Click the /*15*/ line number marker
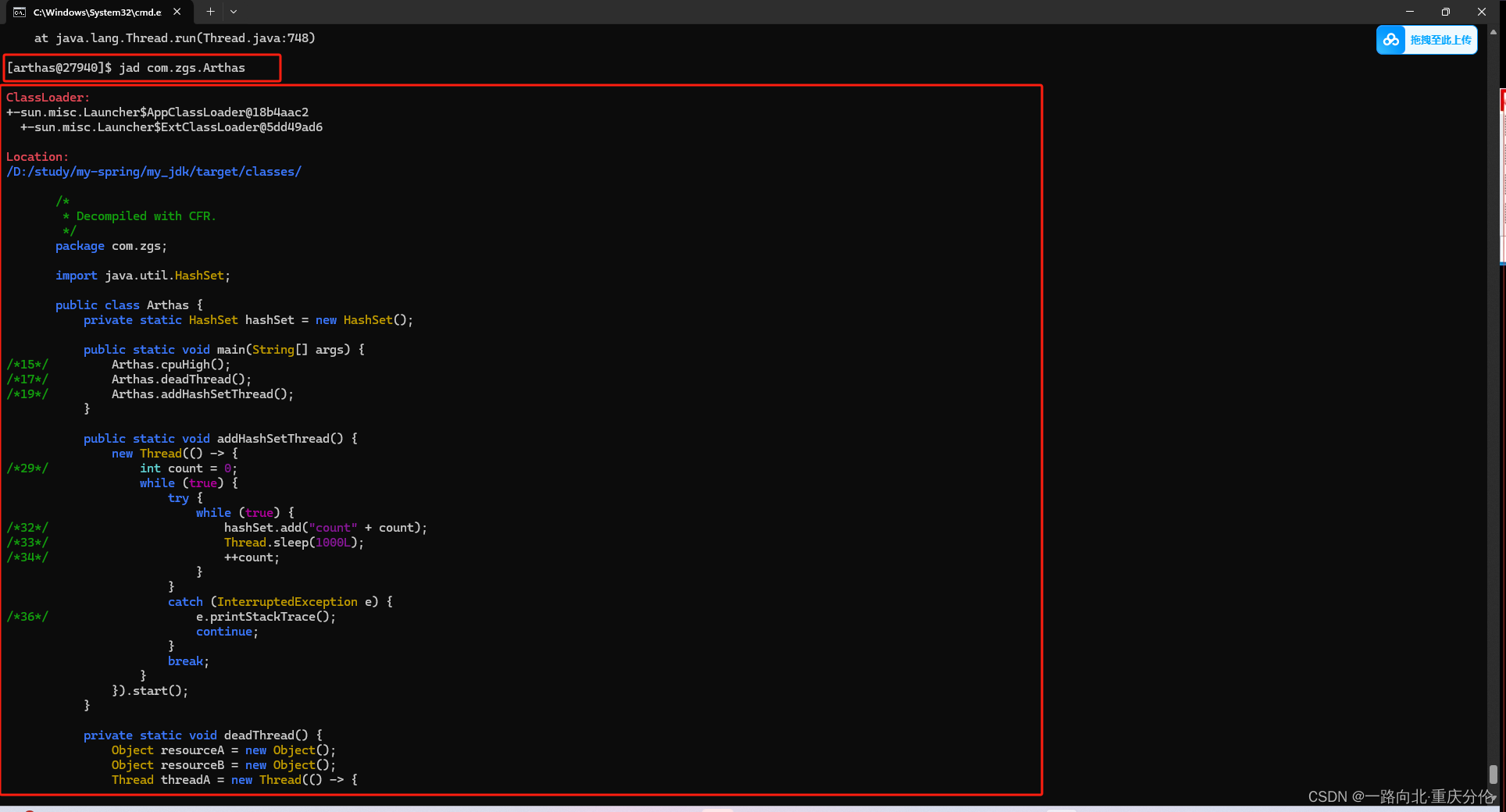Screen dimensions: 1506x812 [x=27, y=365]
